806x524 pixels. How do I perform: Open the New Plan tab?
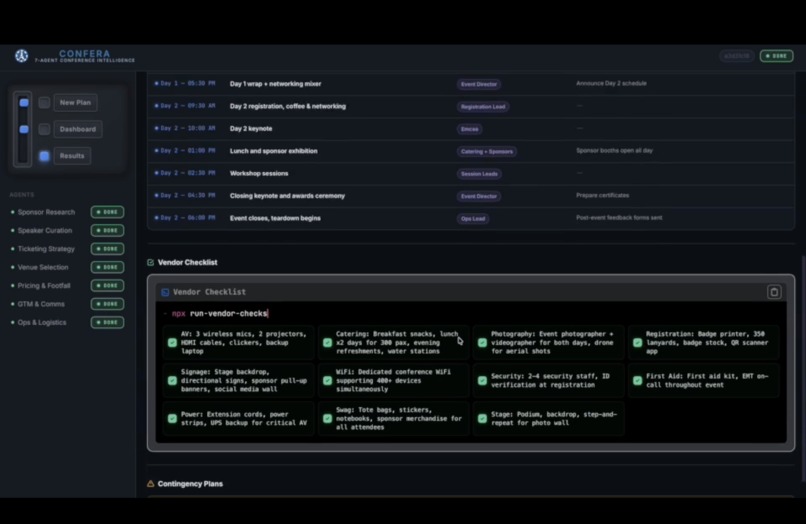75,103
